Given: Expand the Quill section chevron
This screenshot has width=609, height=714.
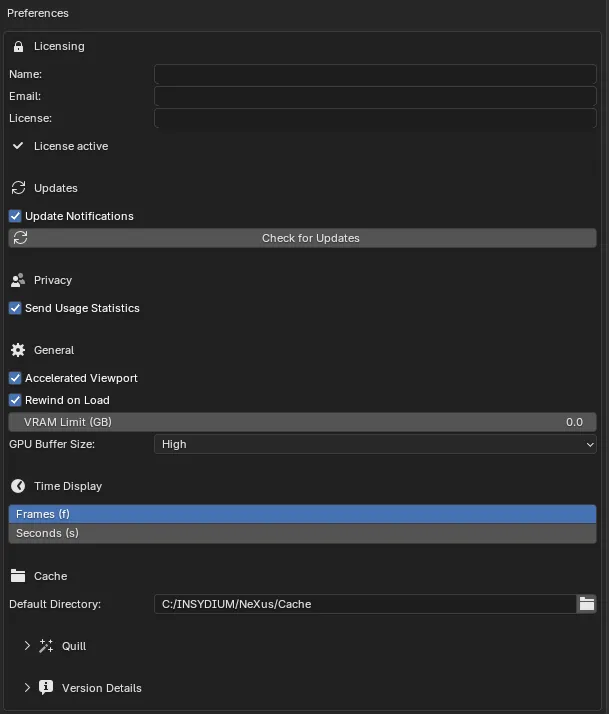Looking at the screenshot, I should pos(27,646).
